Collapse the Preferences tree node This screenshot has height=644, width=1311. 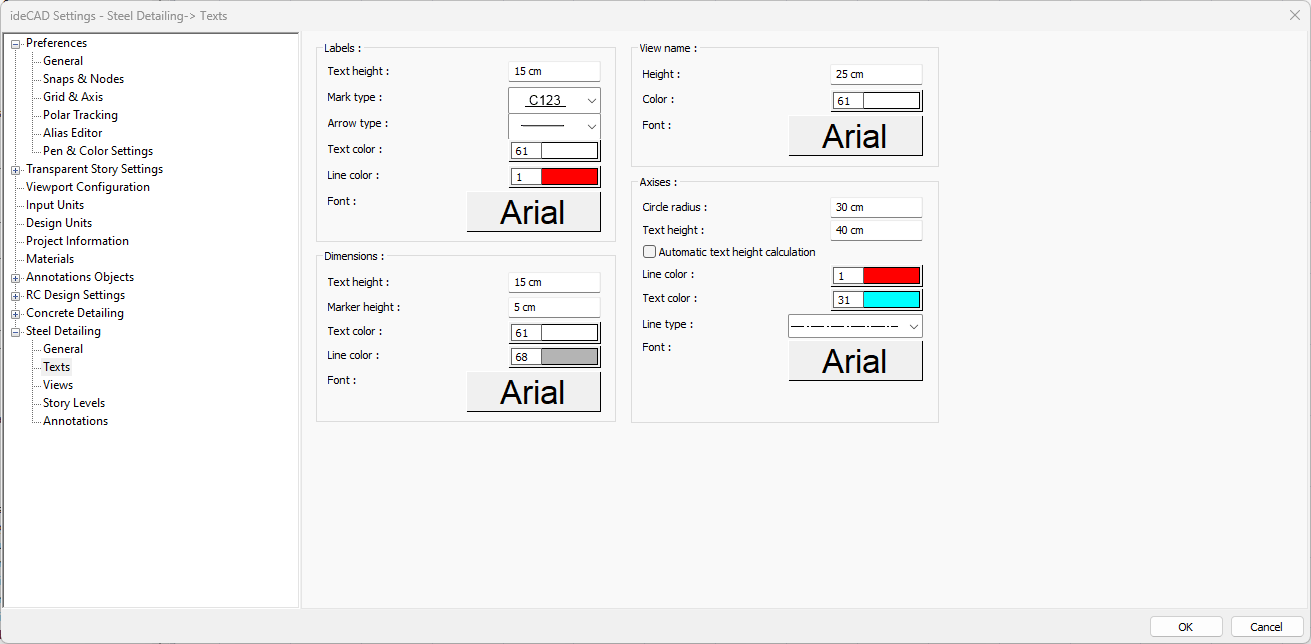tap(16, 44)
